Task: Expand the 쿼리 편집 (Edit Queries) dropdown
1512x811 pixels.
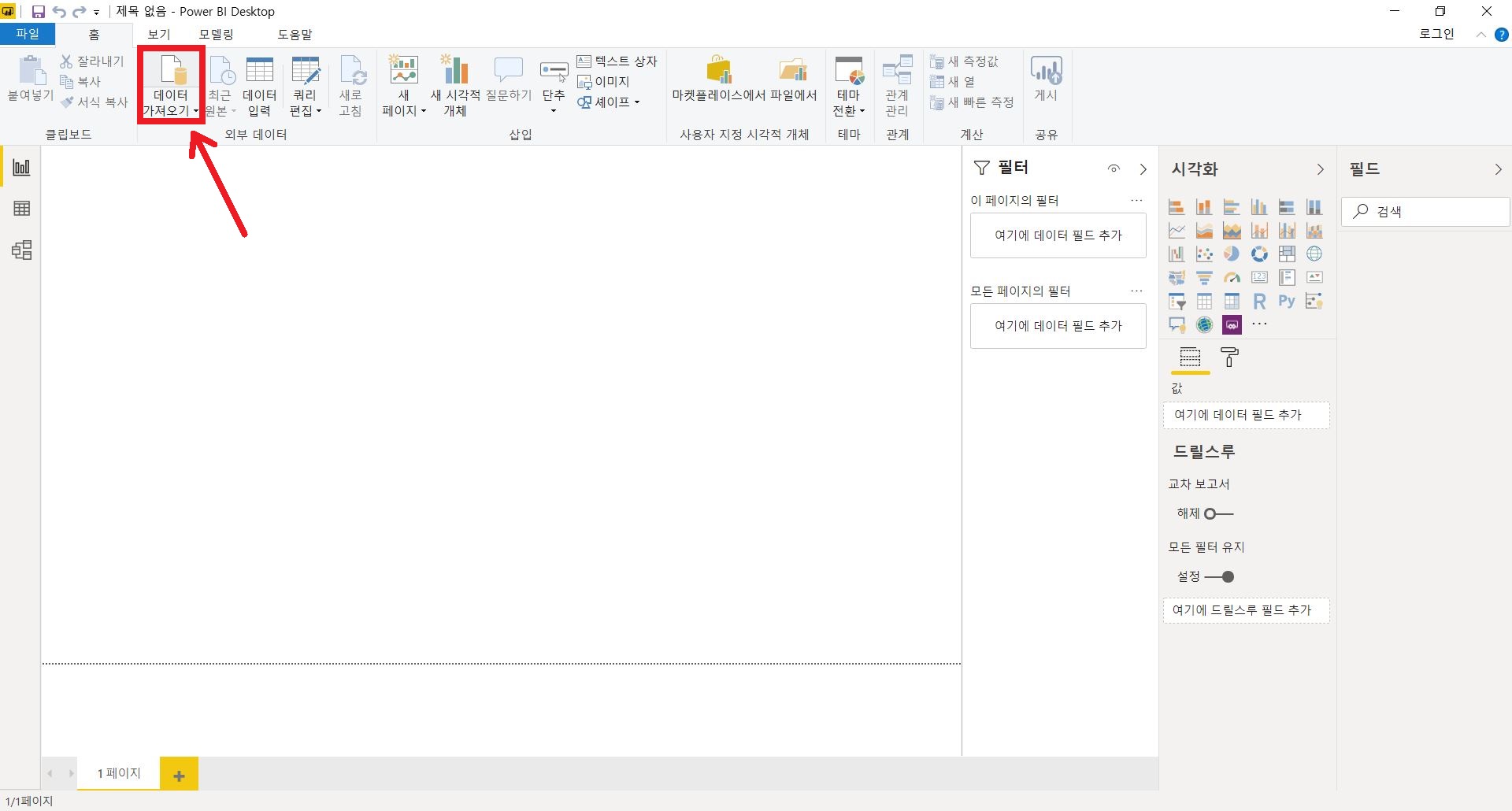Action: pos(305,102)
